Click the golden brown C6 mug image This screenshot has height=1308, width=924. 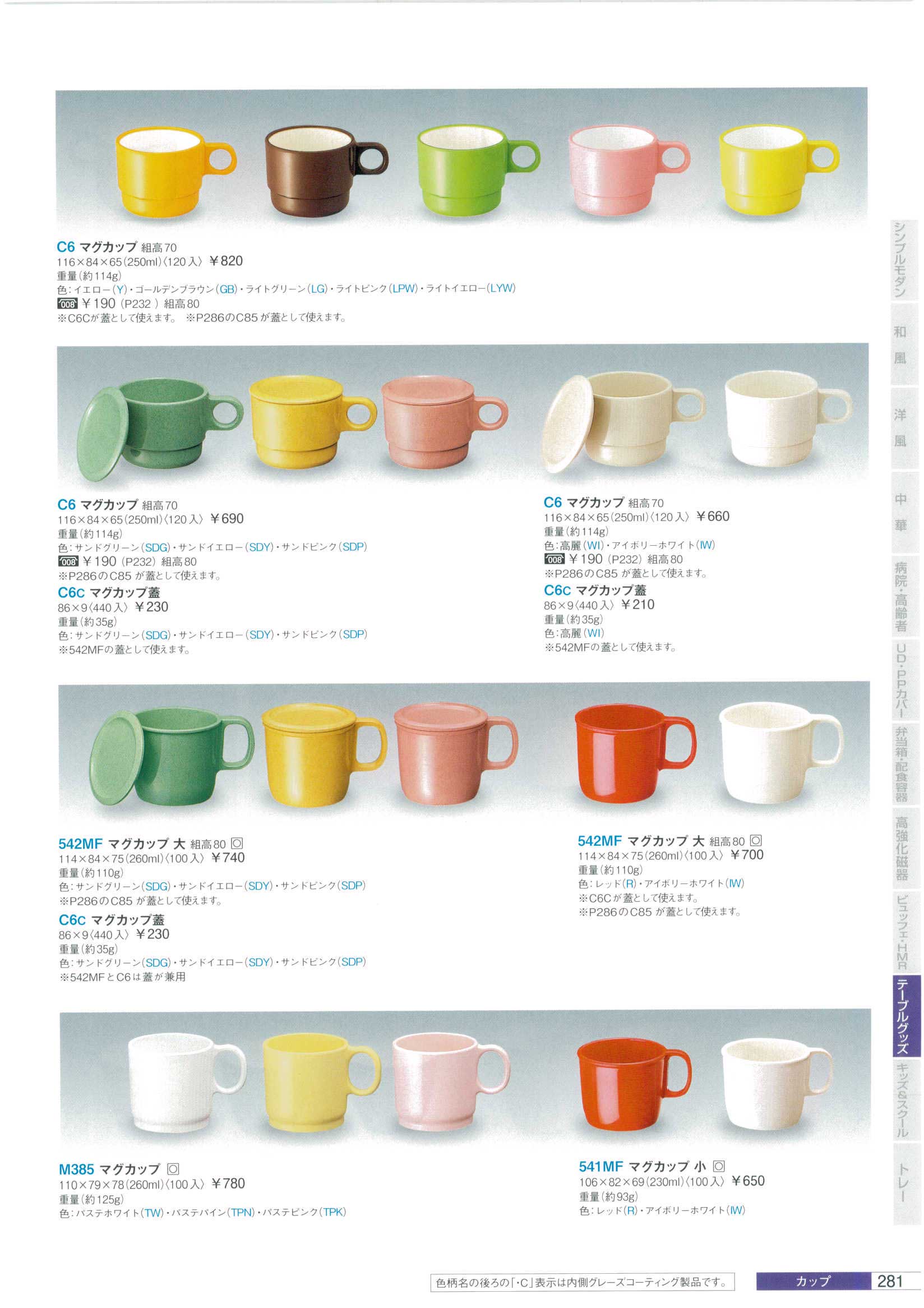pyautogui.click(x=326, y=171)
